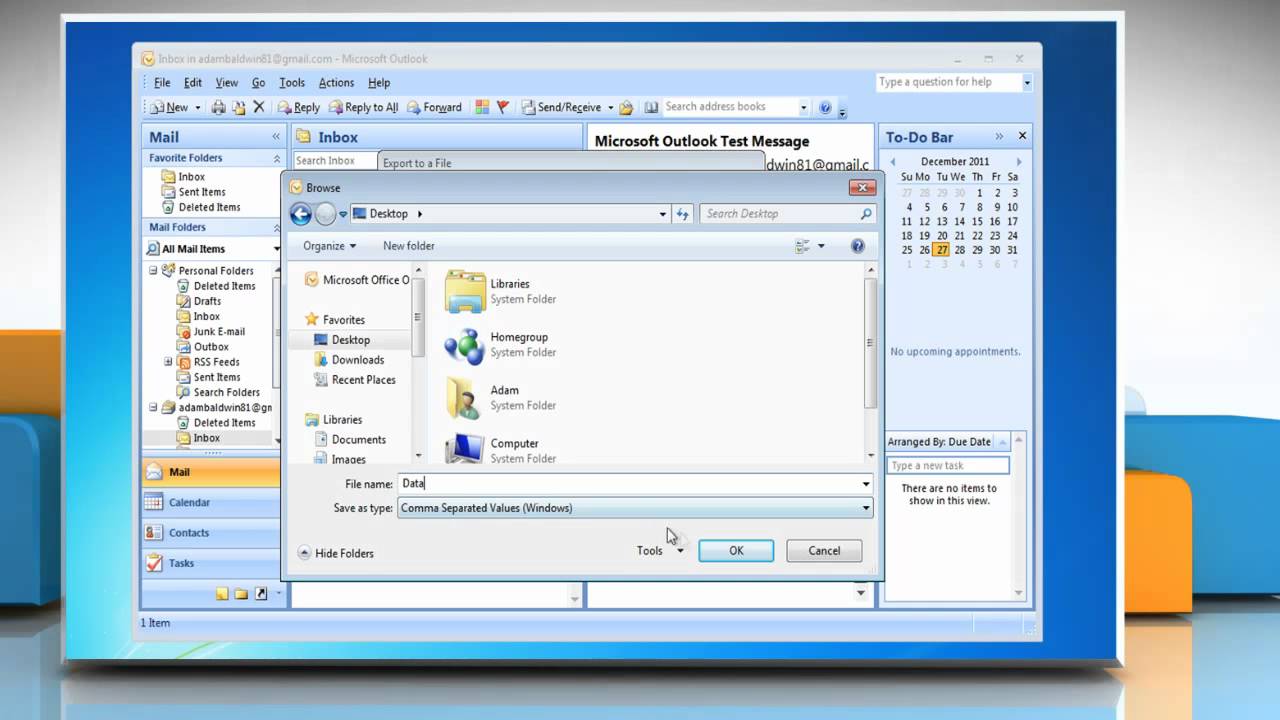Viewport: 1280px width, 720px height.
Task: Open the Go menu
Action: click(259, 83)
